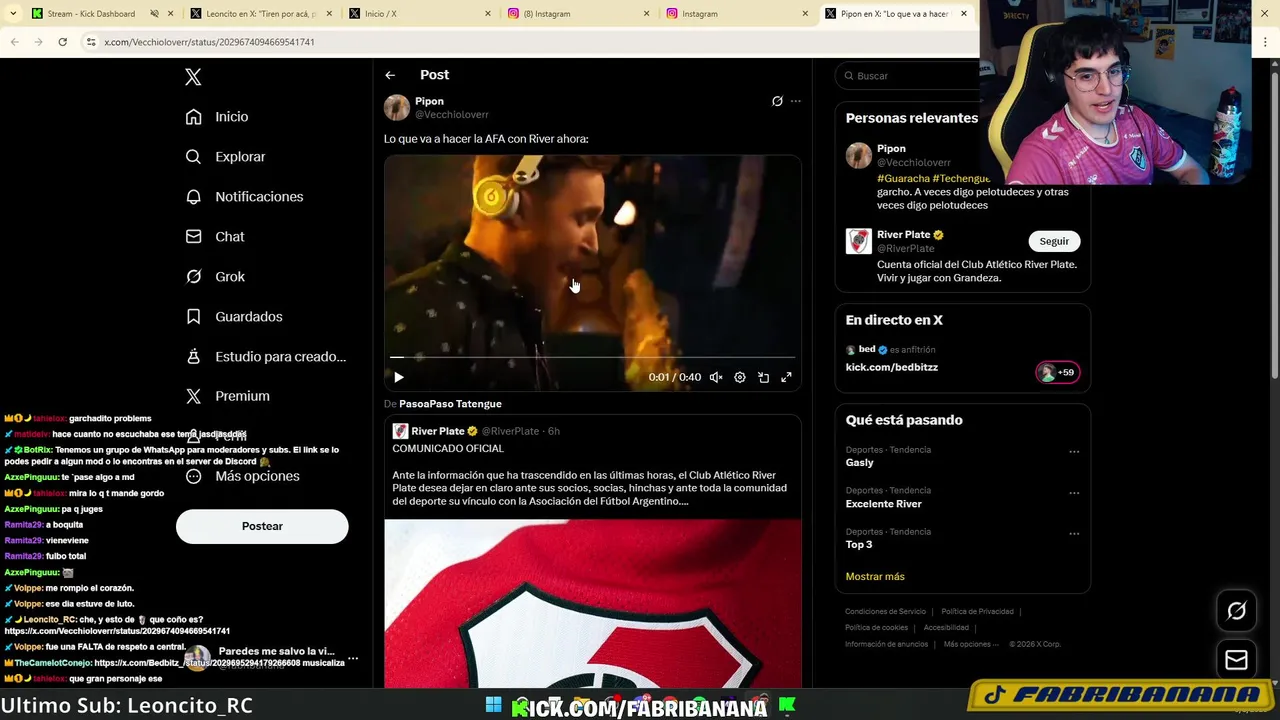This screenshot has height=720, width=1280.
Task: Open Premium in sidebar
Action: [x=228, y=396]
